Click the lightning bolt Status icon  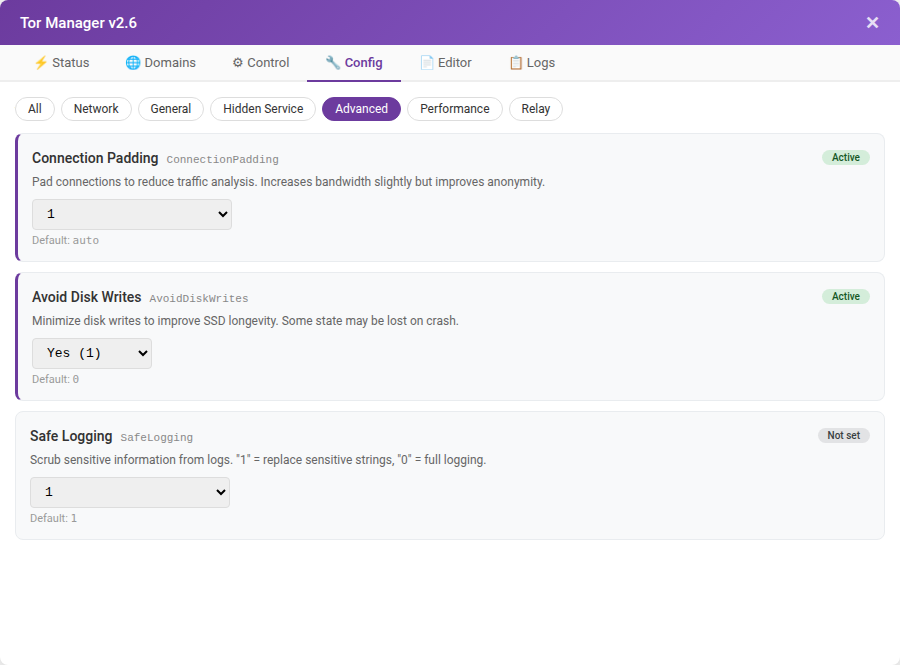[x=41, y=63]
